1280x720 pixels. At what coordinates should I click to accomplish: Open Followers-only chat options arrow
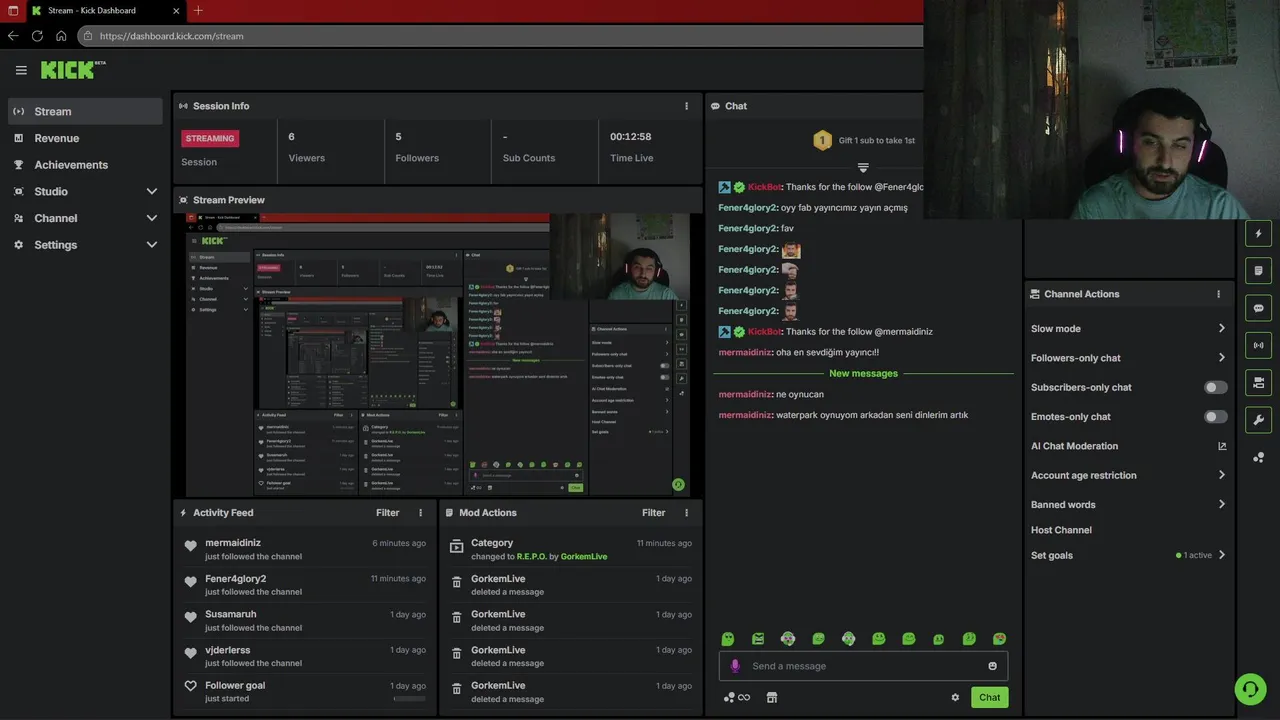pyautogui.click(x=1221, y=358)
